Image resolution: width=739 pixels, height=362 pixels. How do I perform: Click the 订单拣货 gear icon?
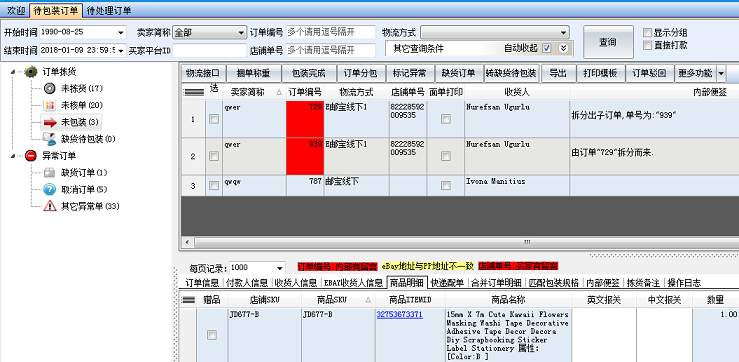point(31,72)
